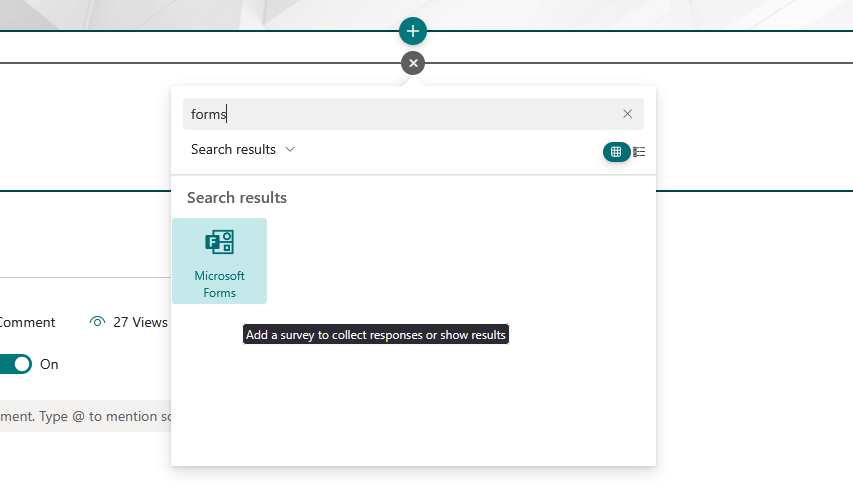Turn off the comments toggle
This screenshot has height=491, width=853.
[x=16, y=364]
